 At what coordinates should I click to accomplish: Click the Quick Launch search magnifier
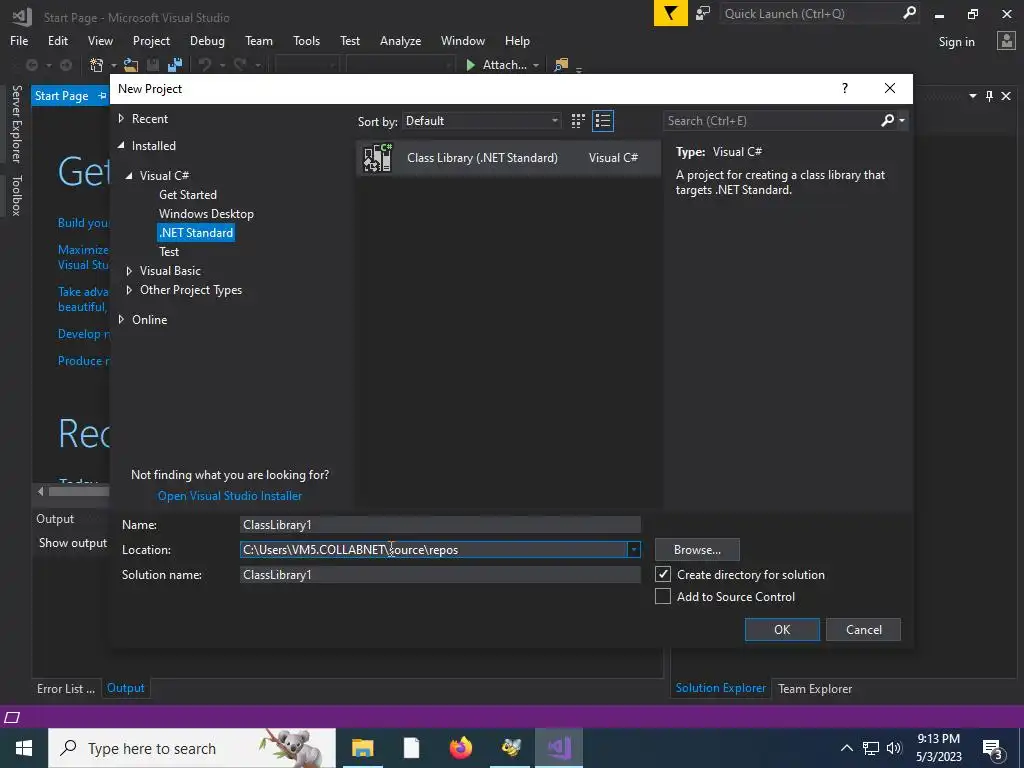coord(908,13)
